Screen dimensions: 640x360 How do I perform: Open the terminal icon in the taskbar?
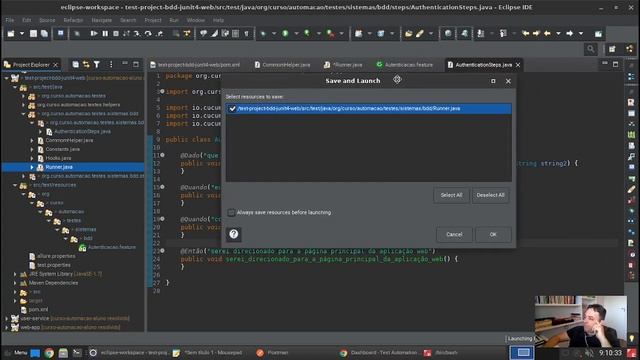(77, 353)
